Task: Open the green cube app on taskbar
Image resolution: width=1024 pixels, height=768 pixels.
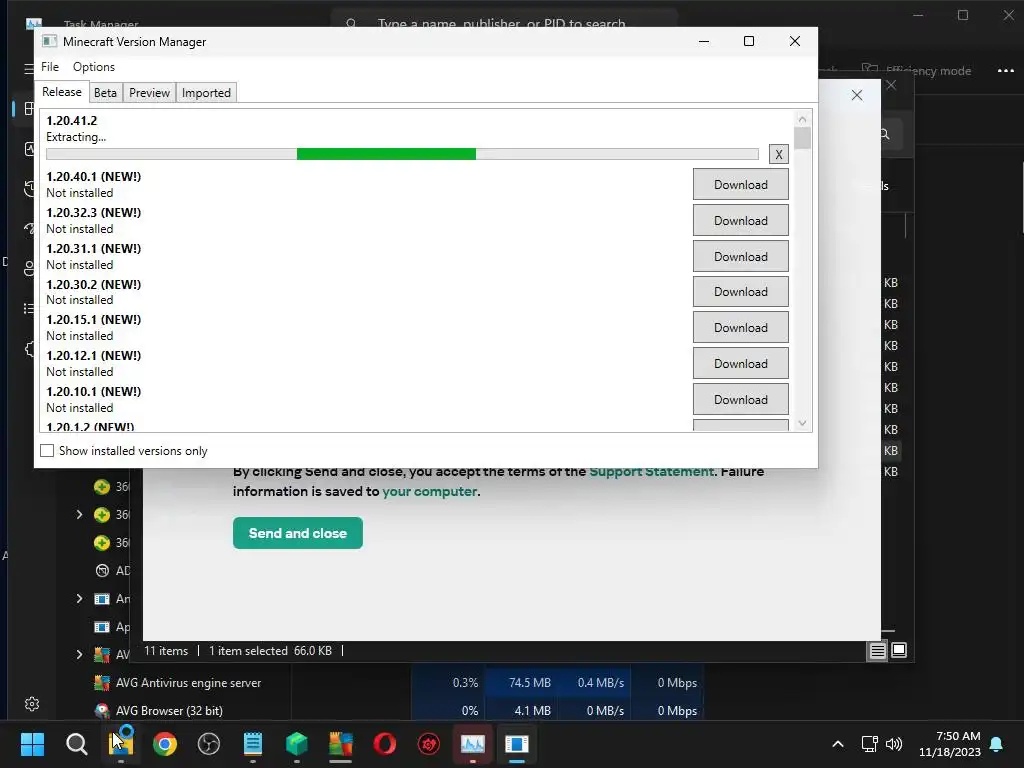Action: tap(296, 744)
